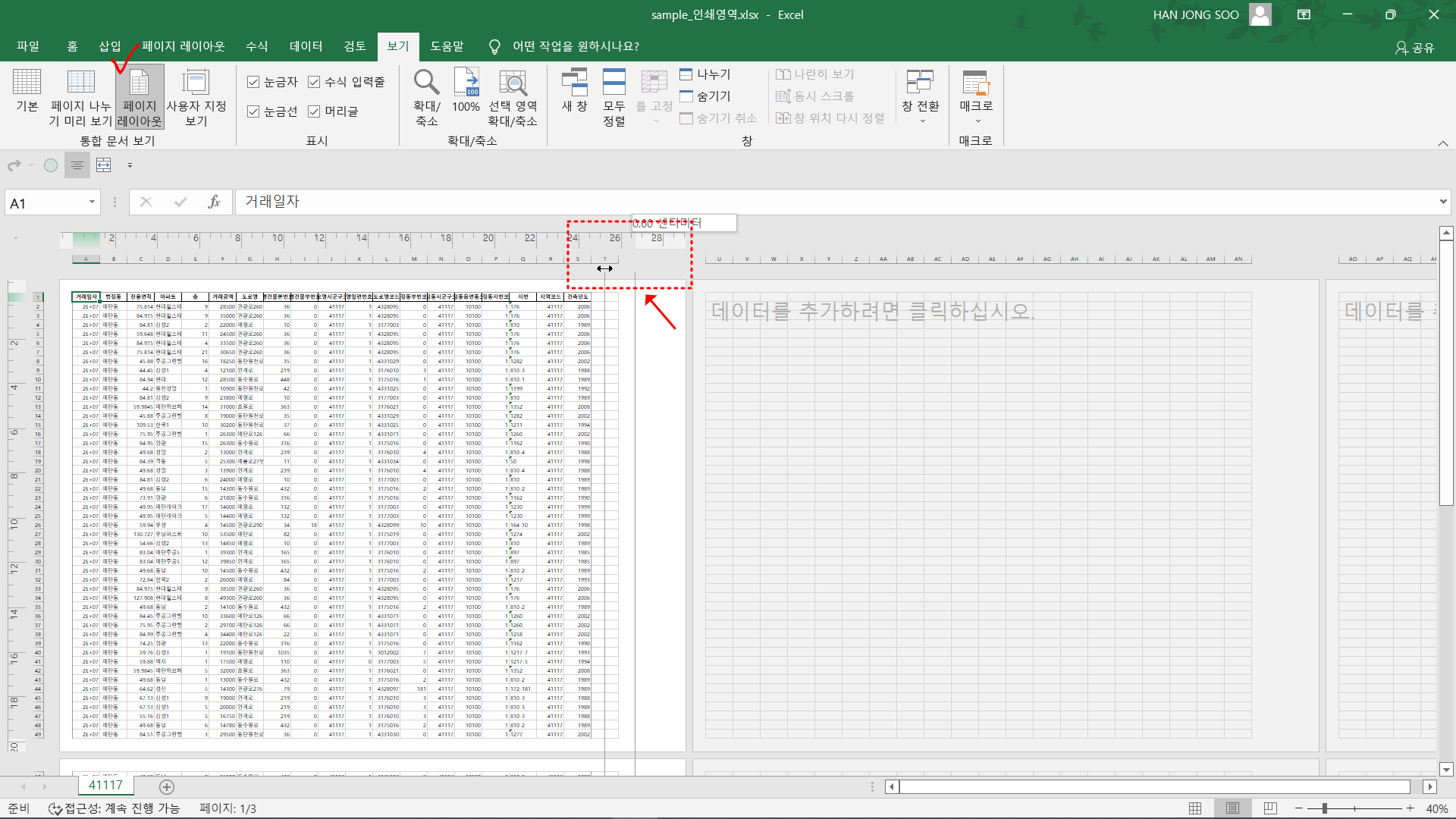Switch to the 데이터 tab
Screen dimensions: 1456x819
pos(306,46)
